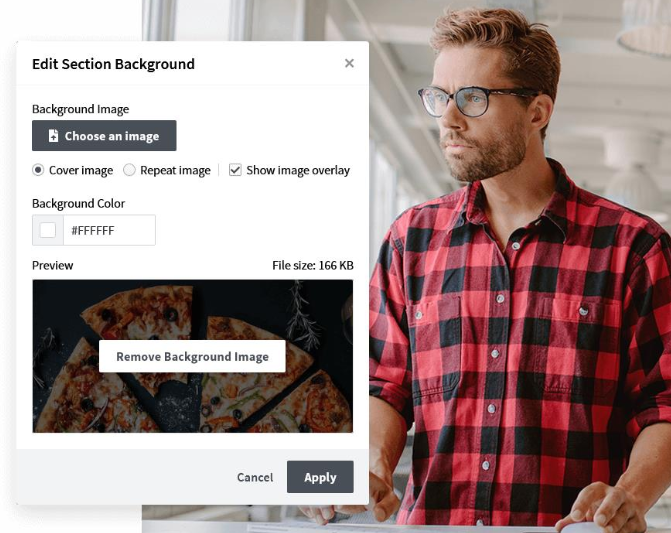The height and width of the screenshot is (533, 671).
Task: Open the white background color swatch
Action: pyautogui.click(x=48, y=230)
